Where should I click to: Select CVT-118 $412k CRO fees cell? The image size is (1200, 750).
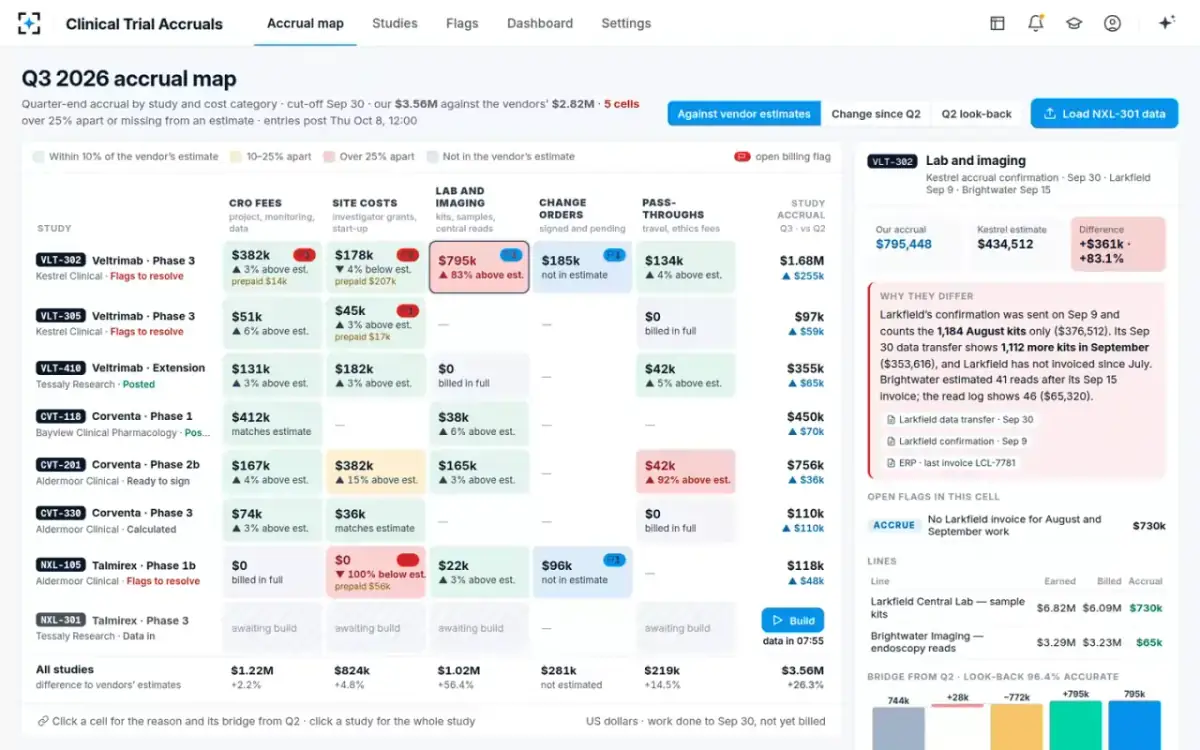click(x=272, y=423)
